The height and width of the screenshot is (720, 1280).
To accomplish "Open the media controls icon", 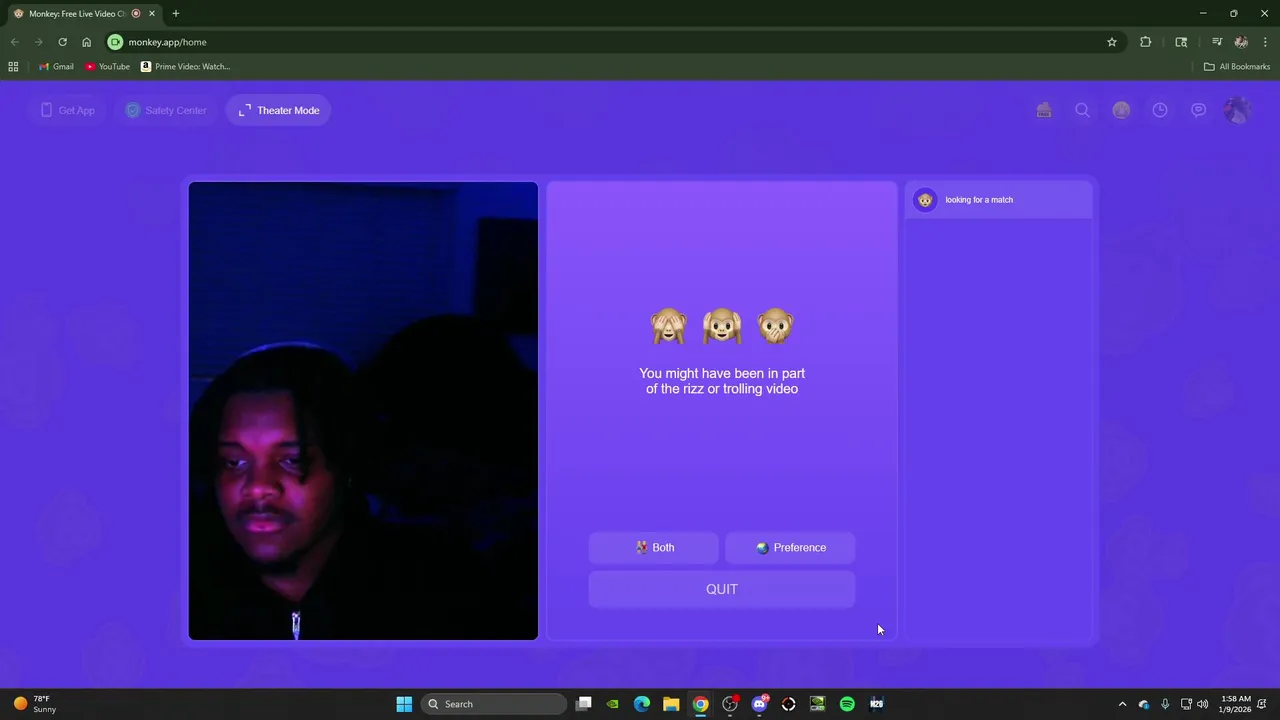I will click(1217, 42).
